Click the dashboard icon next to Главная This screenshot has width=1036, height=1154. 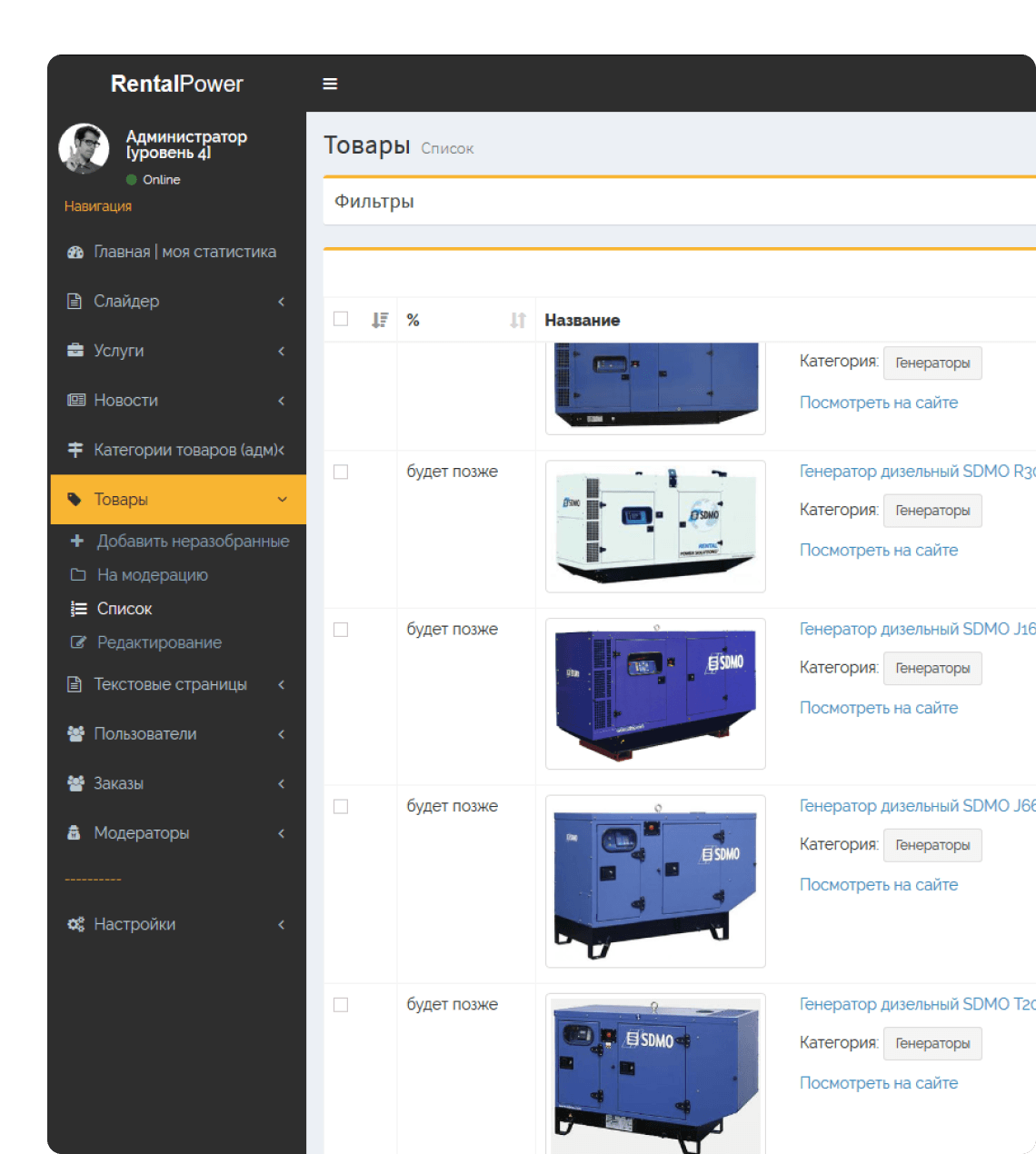(x=75, y=253)
